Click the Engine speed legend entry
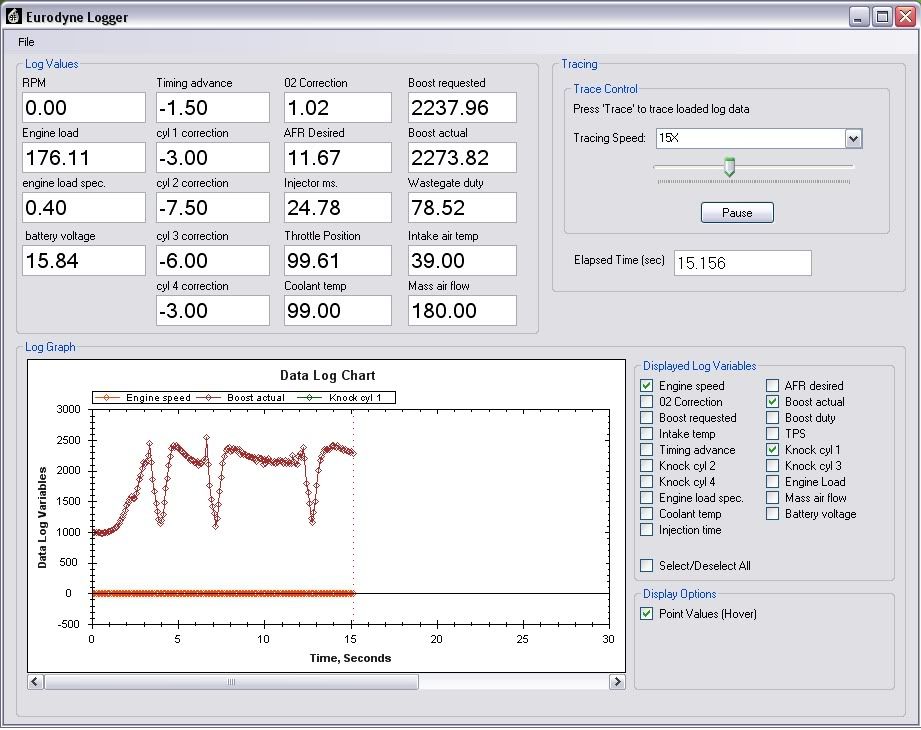This screenshot has width=921, height=730. (158, 398)
